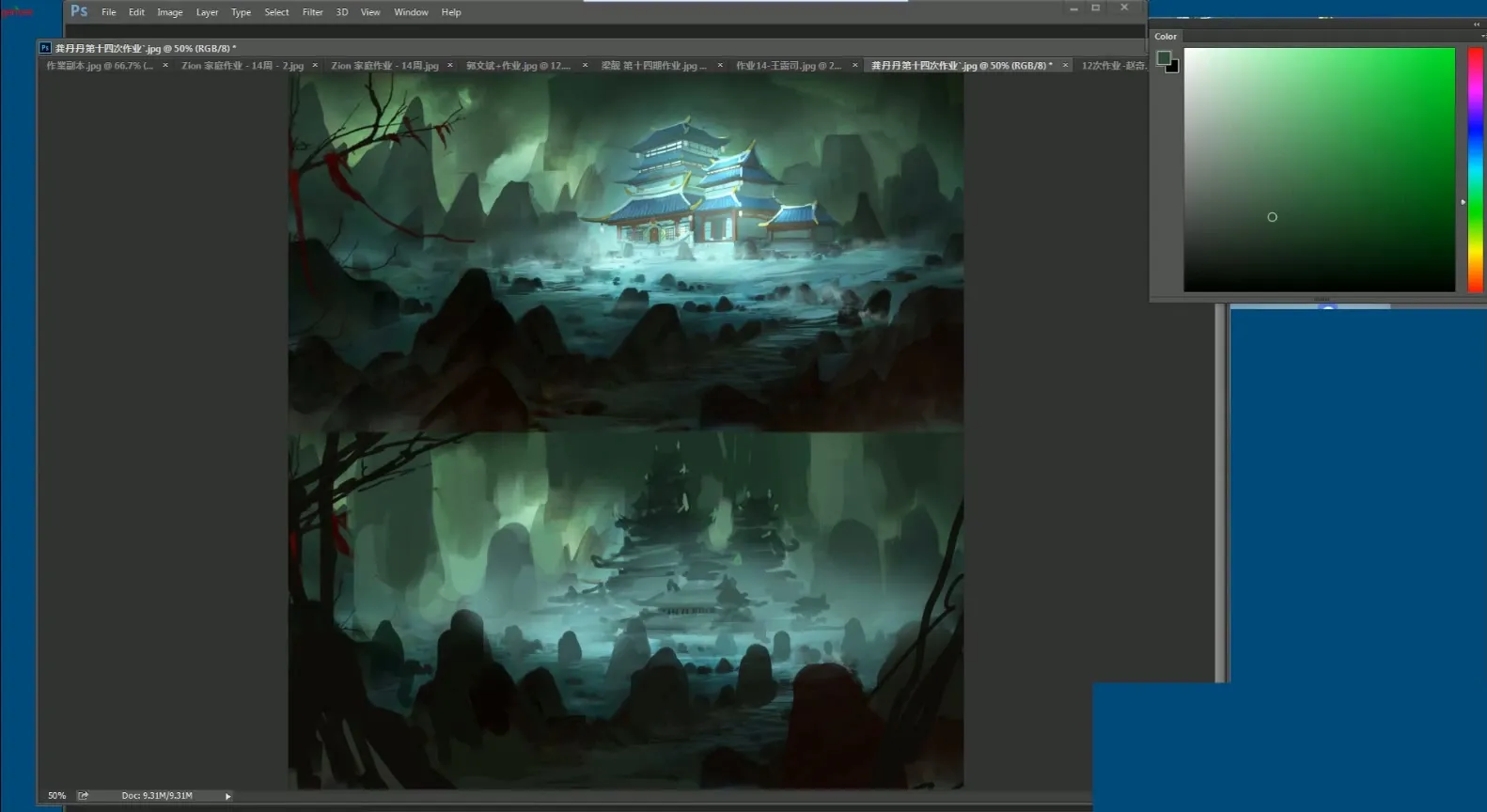Switch to the 作業副本.jpg @ 66.7% tab
Image resolution: width=1487 pixels, height=812 pixels.
pos(100,66)
